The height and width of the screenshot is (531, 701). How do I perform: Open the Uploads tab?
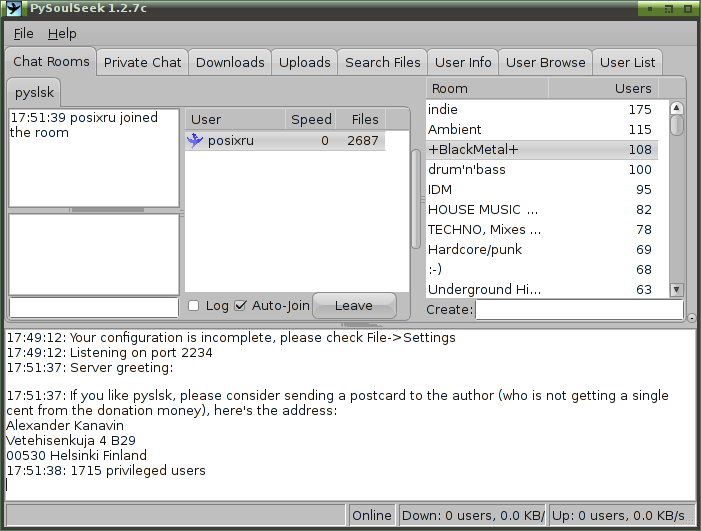click(304, 62)
